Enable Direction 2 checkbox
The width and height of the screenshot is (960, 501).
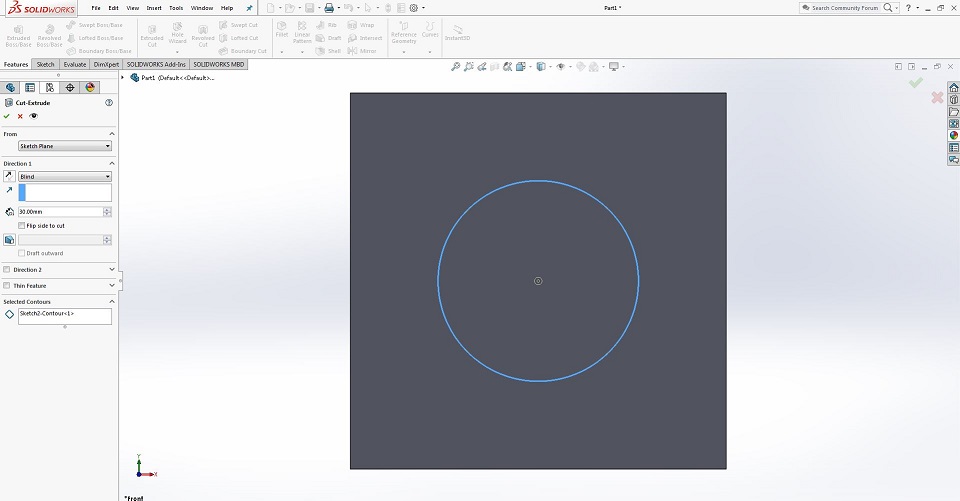[x=7, y=269]
